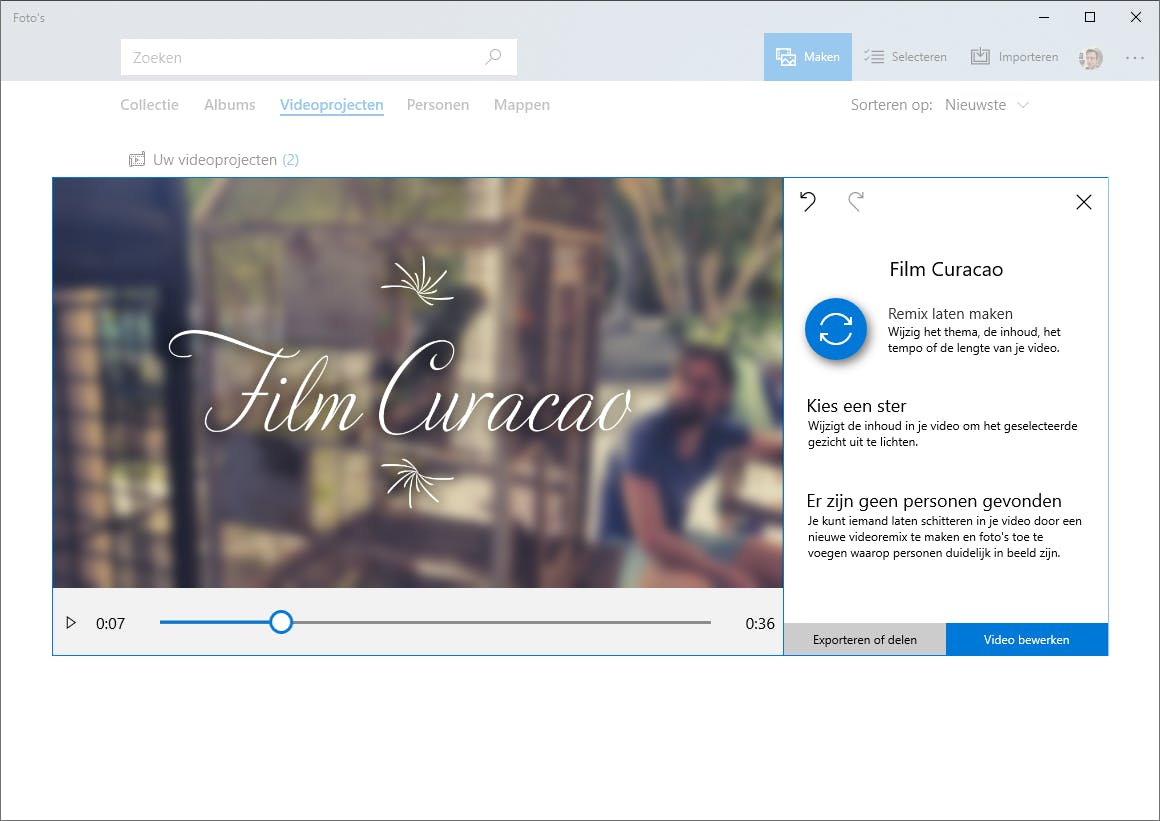The image size is (1160, 821).
Task: Click the Video bewerken button
Action: (x=1027, y=640)
